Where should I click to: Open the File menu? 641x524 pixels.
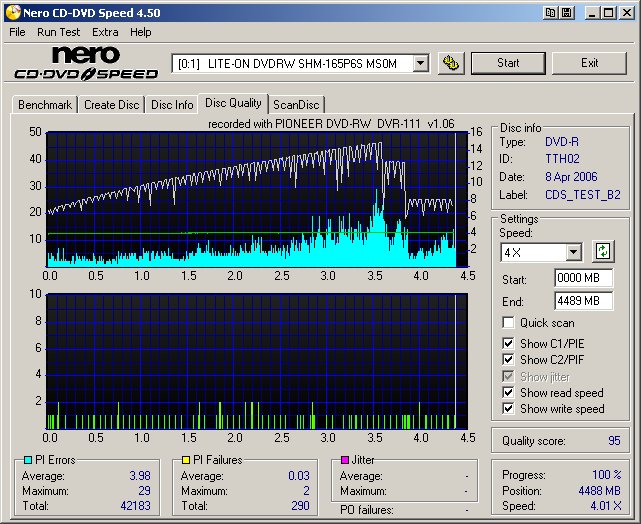[17, 32]
